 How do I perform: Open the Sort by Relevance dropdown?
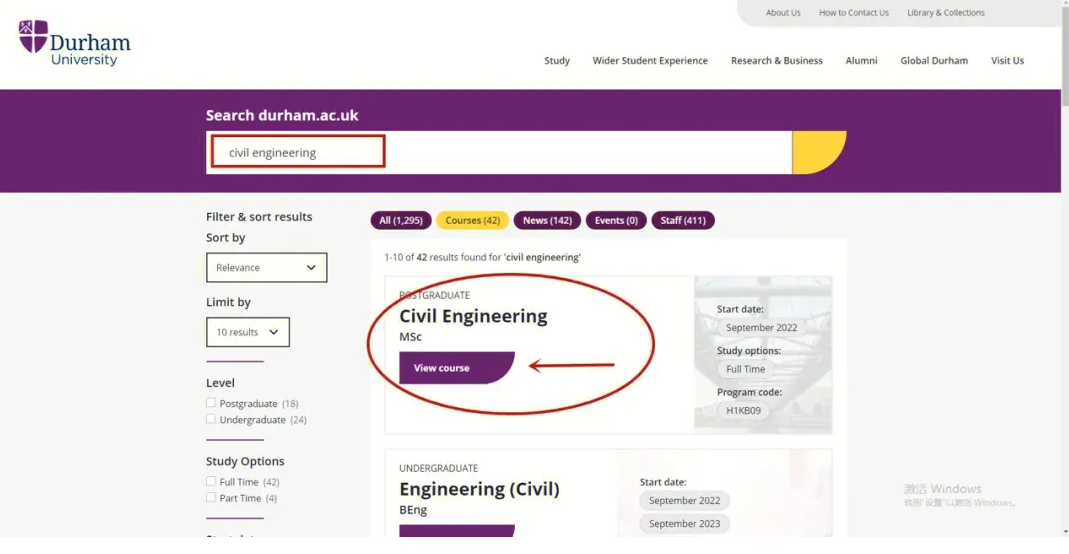tap(266, 268)
